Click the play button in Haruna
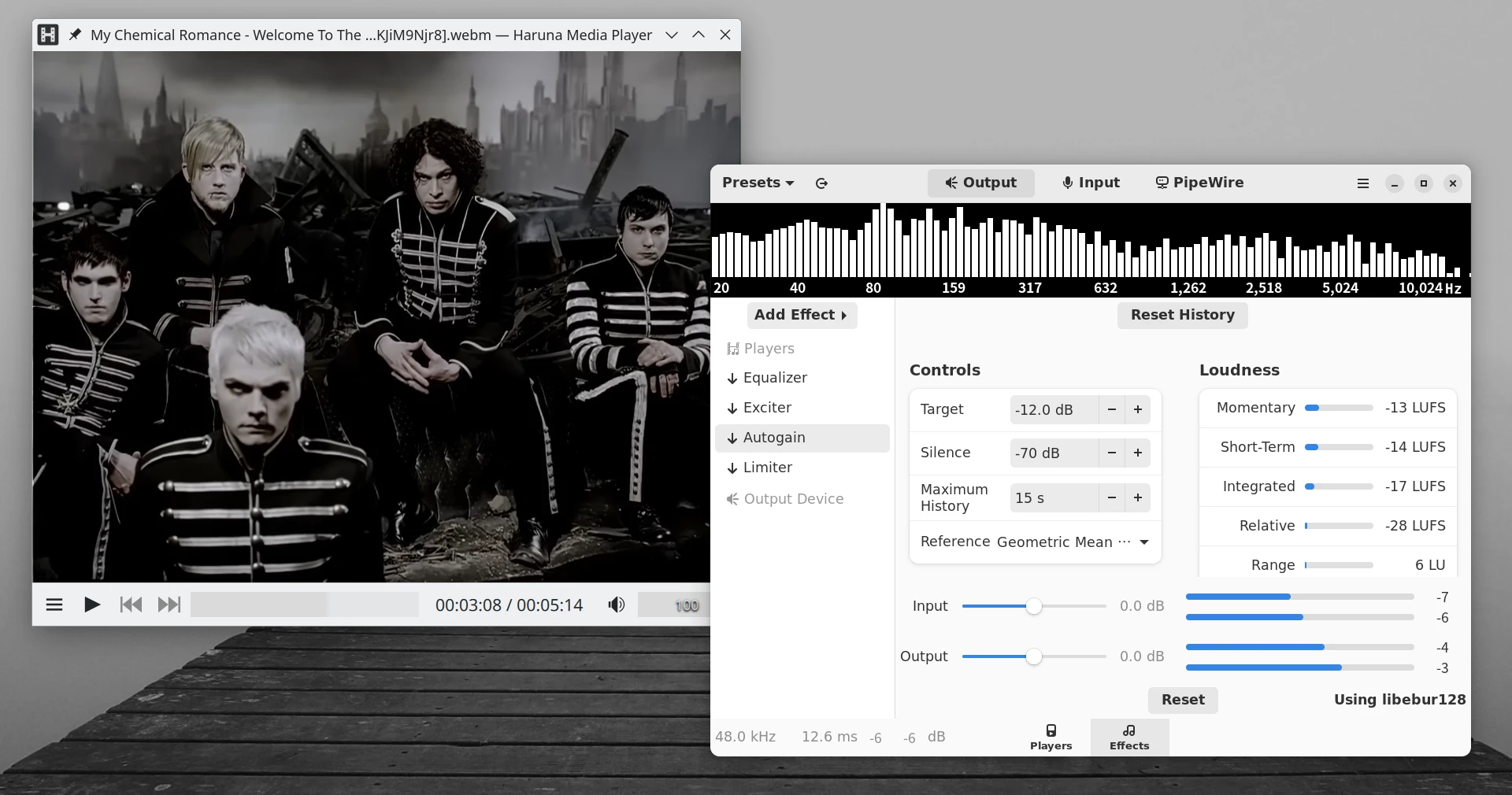Screen dimensions: 1512x795 pos(92,605)
